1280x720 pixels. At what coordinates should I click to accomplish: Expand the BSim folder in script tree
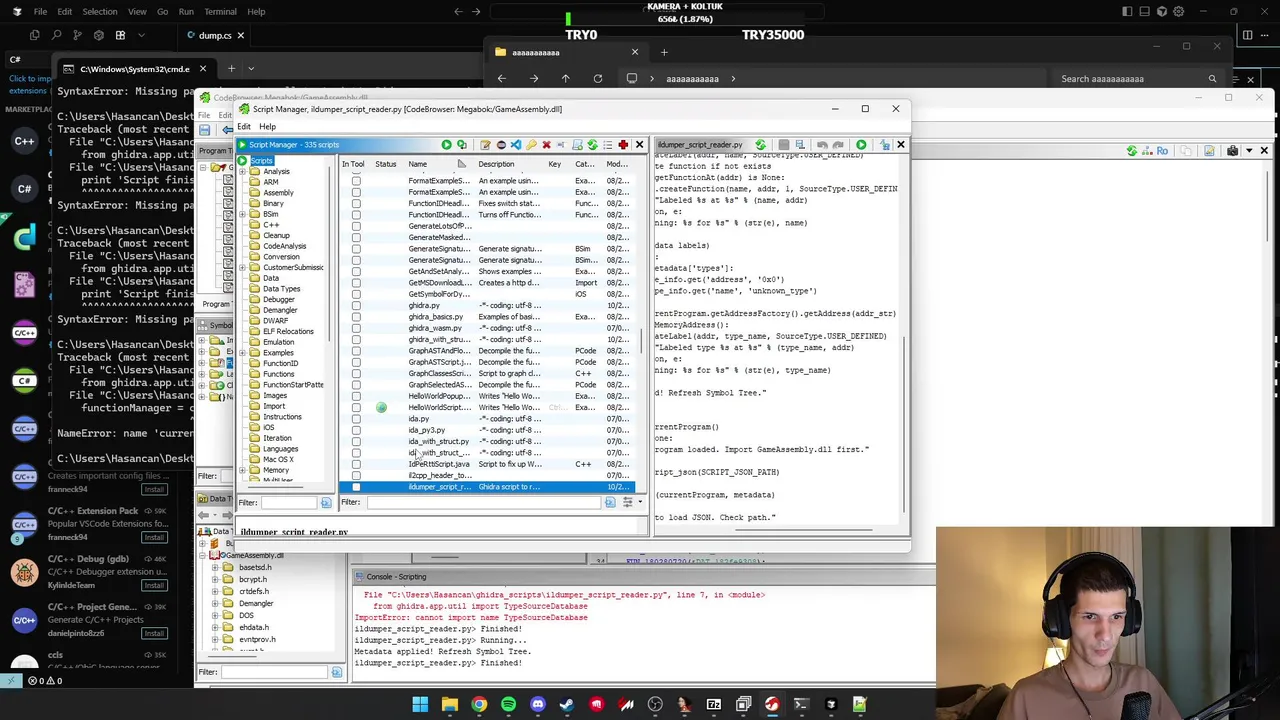242,214
